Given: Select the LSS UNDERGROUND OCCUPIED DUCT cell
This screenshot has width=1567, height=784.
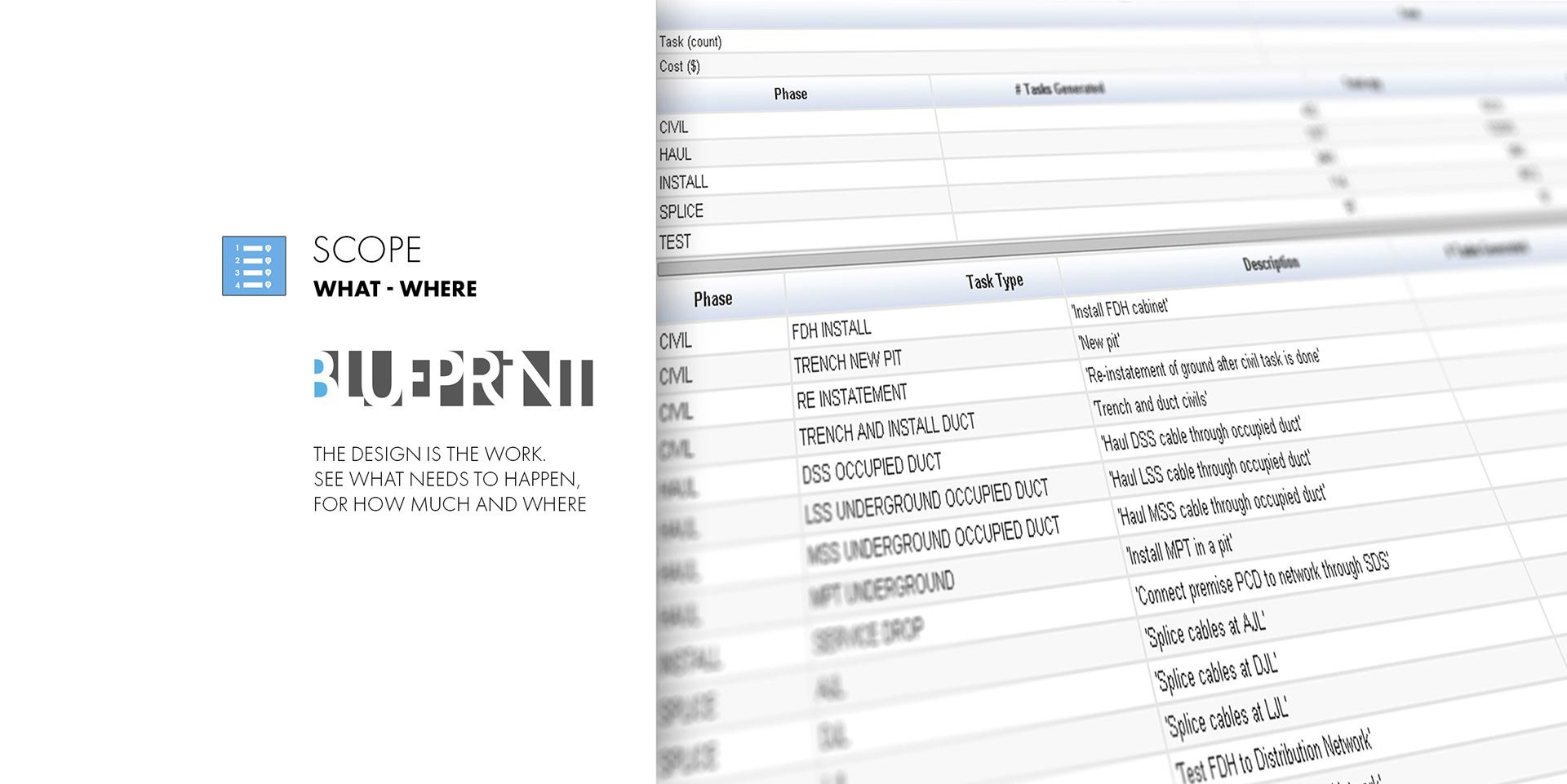Looking at the screenshot, I should [926, 501].
